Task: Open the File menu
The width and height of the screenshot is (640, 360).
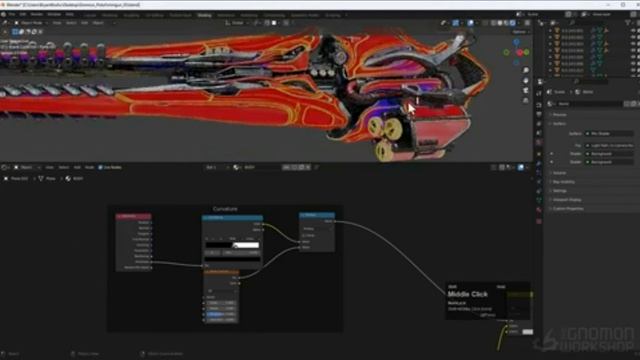Action: (12, 14)
